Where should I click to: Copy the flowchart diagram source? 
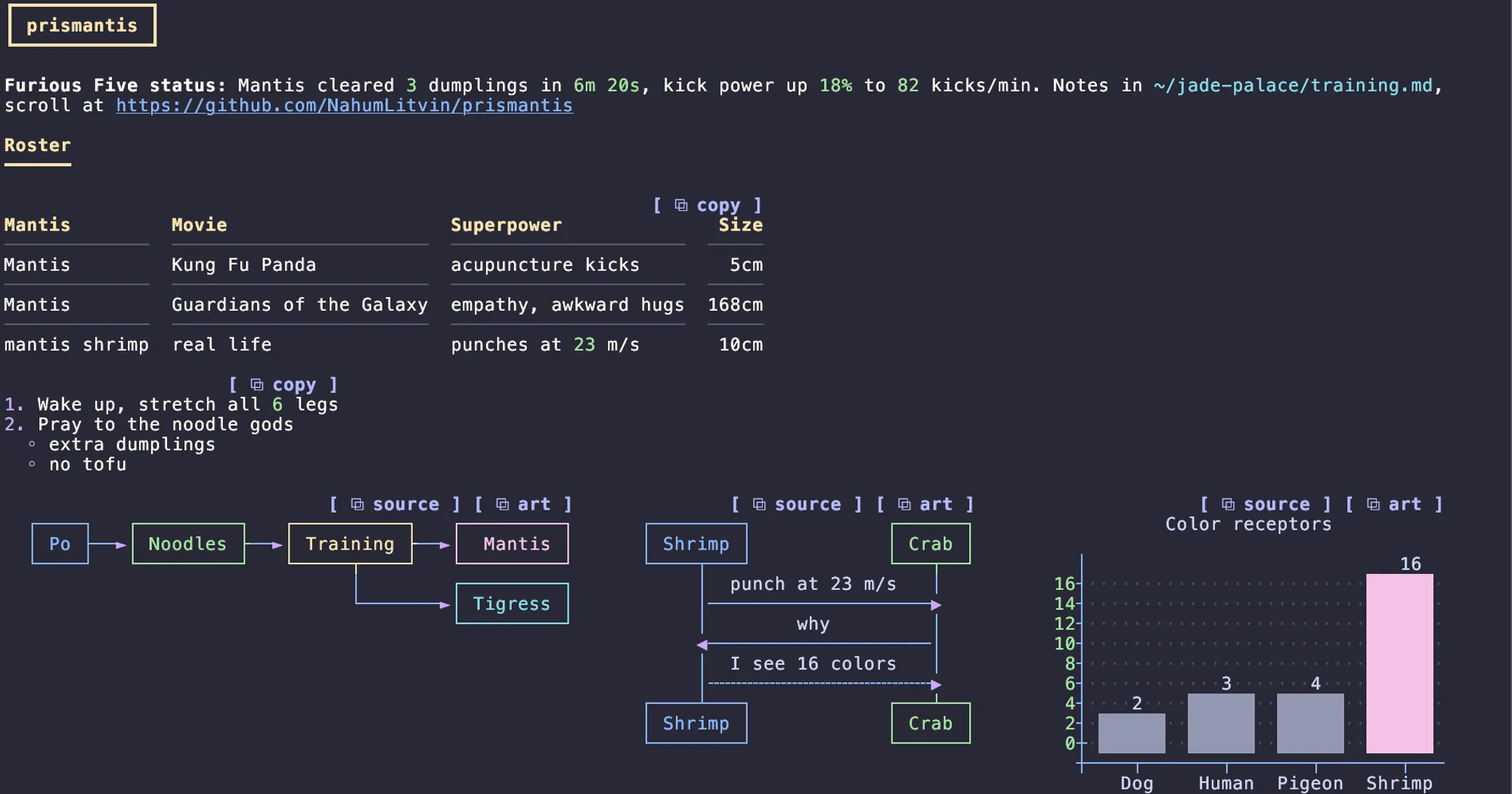(x=395, y=504)
